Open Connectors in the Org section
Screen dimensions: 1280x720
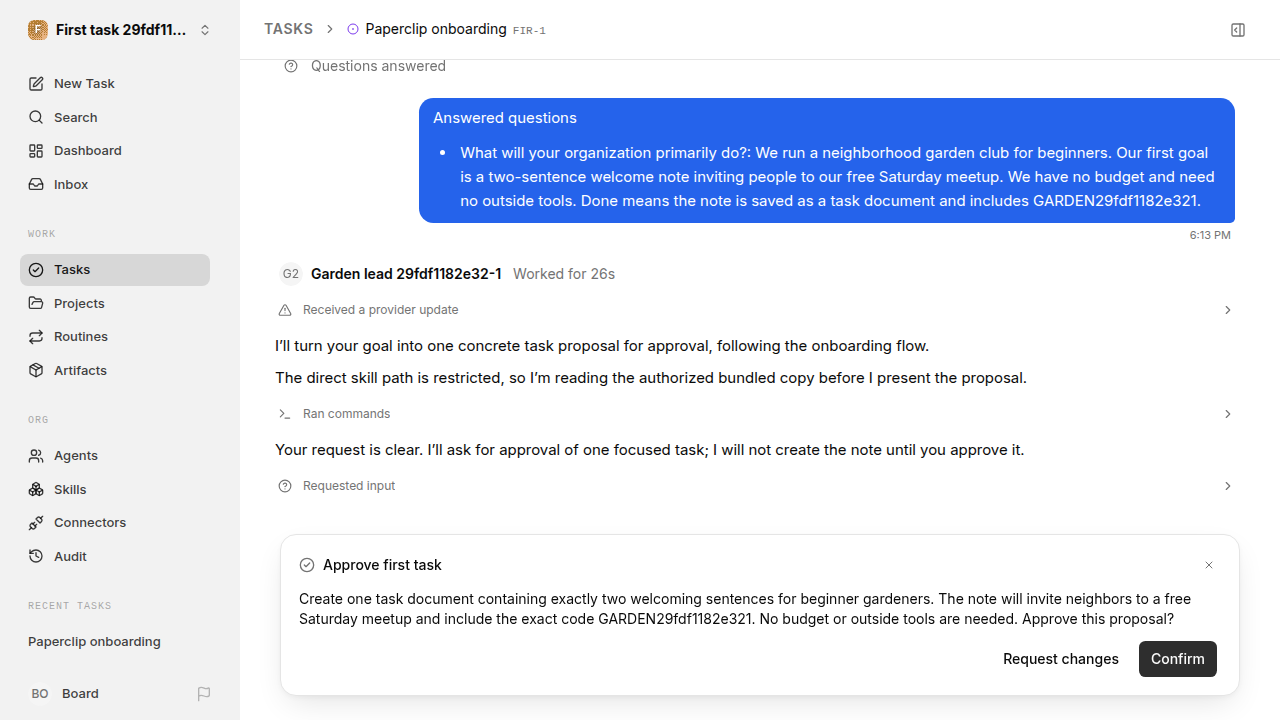(115, 523)
